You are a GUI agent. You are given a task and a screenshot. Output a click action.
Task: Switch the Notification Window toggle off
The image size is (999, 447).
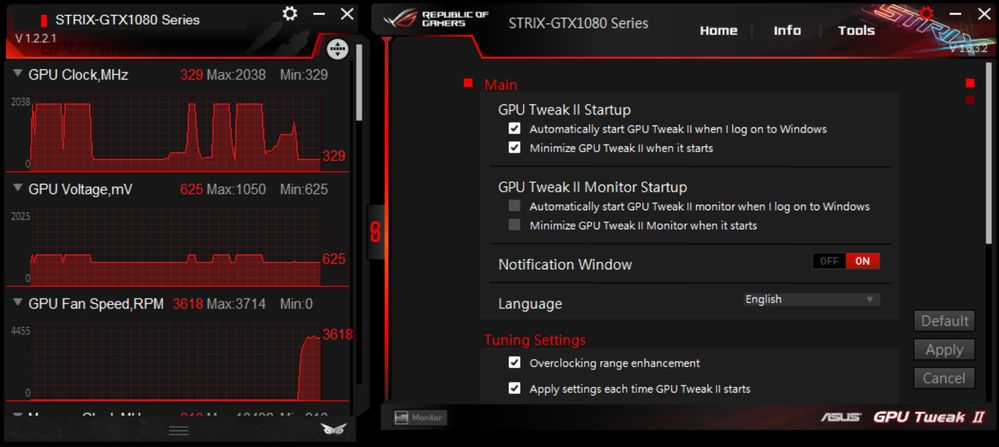pos(829,262)
